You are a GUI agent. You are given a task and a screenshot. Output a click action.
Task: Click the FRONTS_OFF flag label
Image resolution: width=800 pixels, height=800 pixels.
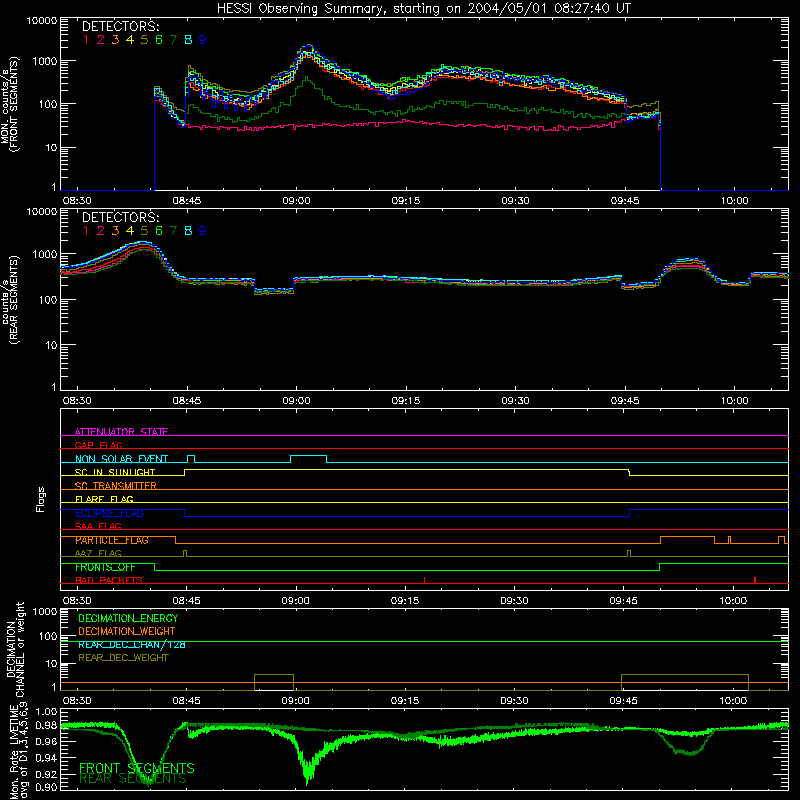coord(105,567)
